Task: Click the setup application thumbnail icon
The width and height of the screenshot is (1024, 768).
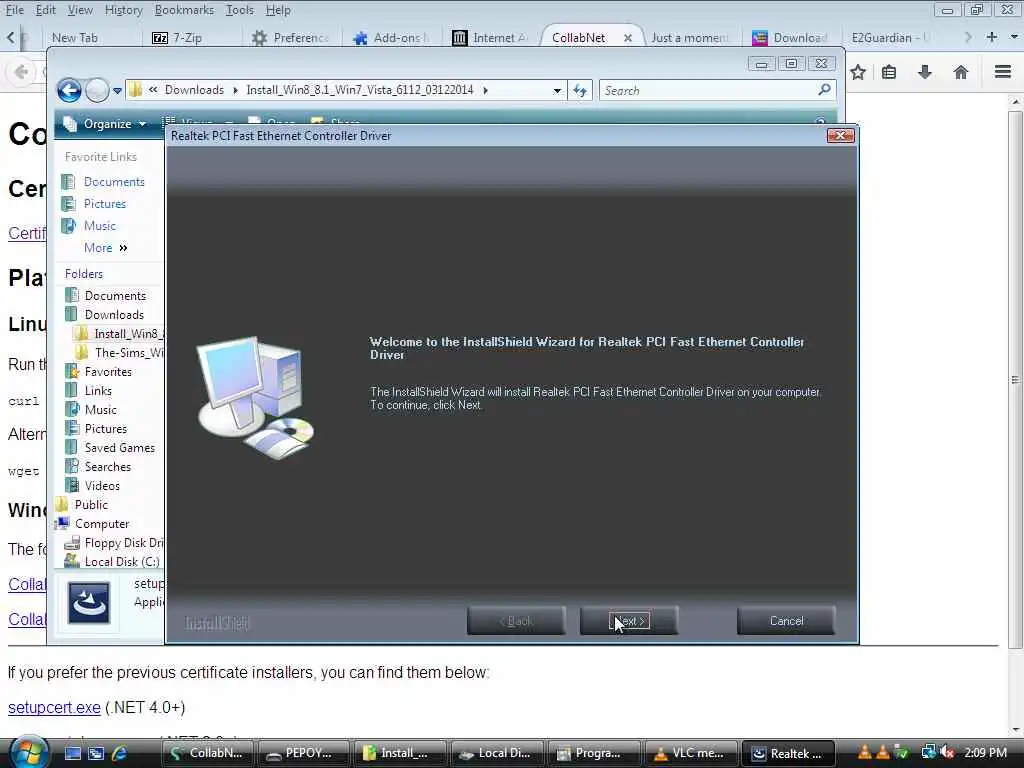Action: pyautogui.click(x=89, y=603)
